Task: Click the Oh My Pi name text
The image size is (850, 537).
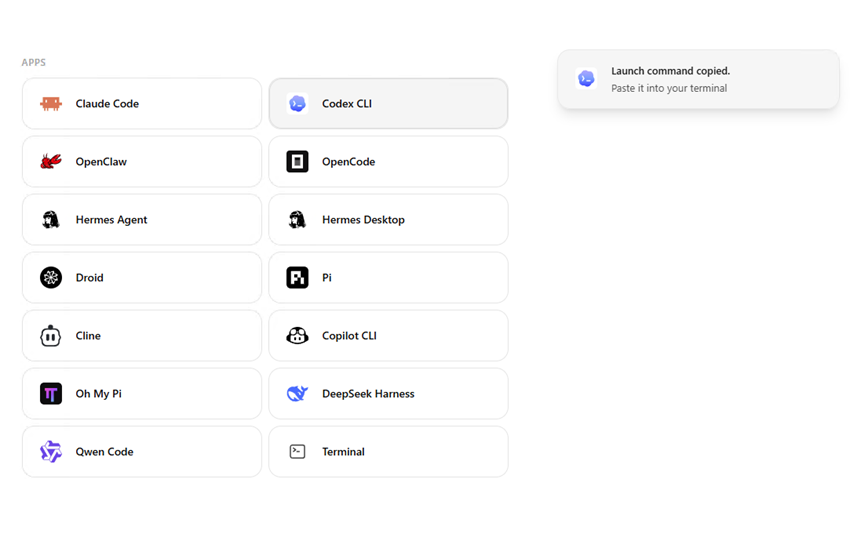Action: (x=99, y=393)
